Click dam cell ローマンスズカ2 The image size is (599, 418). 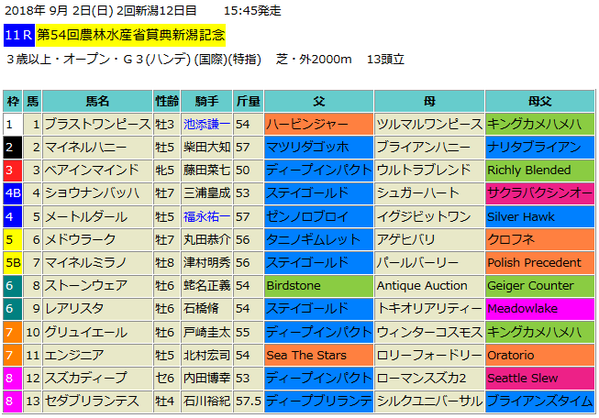click(429, 378)
